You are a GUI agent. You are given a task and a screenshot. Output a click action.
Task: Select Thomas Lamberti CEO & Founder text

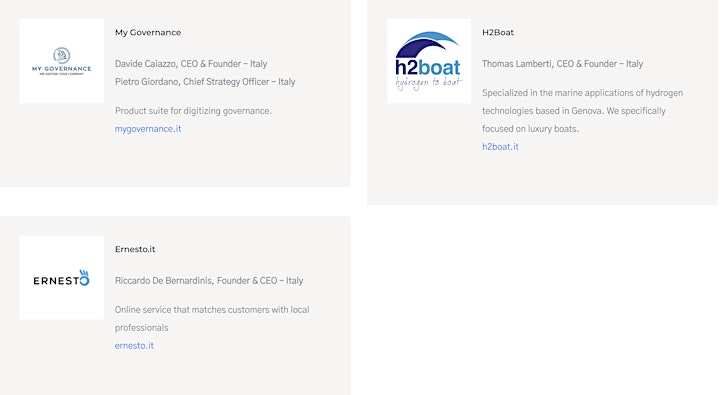(562, 64)
